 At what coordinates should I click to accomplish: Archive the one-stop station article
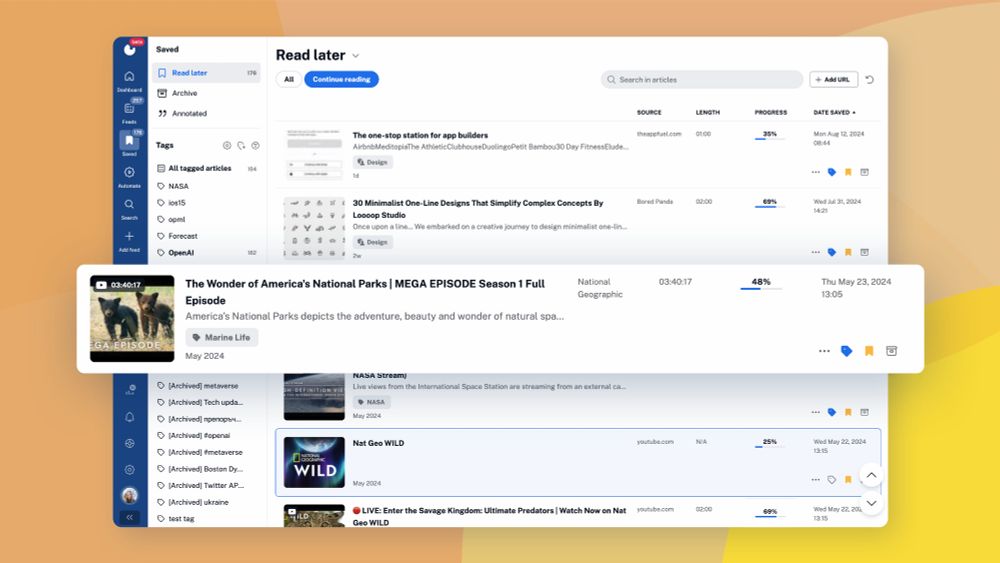[x=864, y=172]
